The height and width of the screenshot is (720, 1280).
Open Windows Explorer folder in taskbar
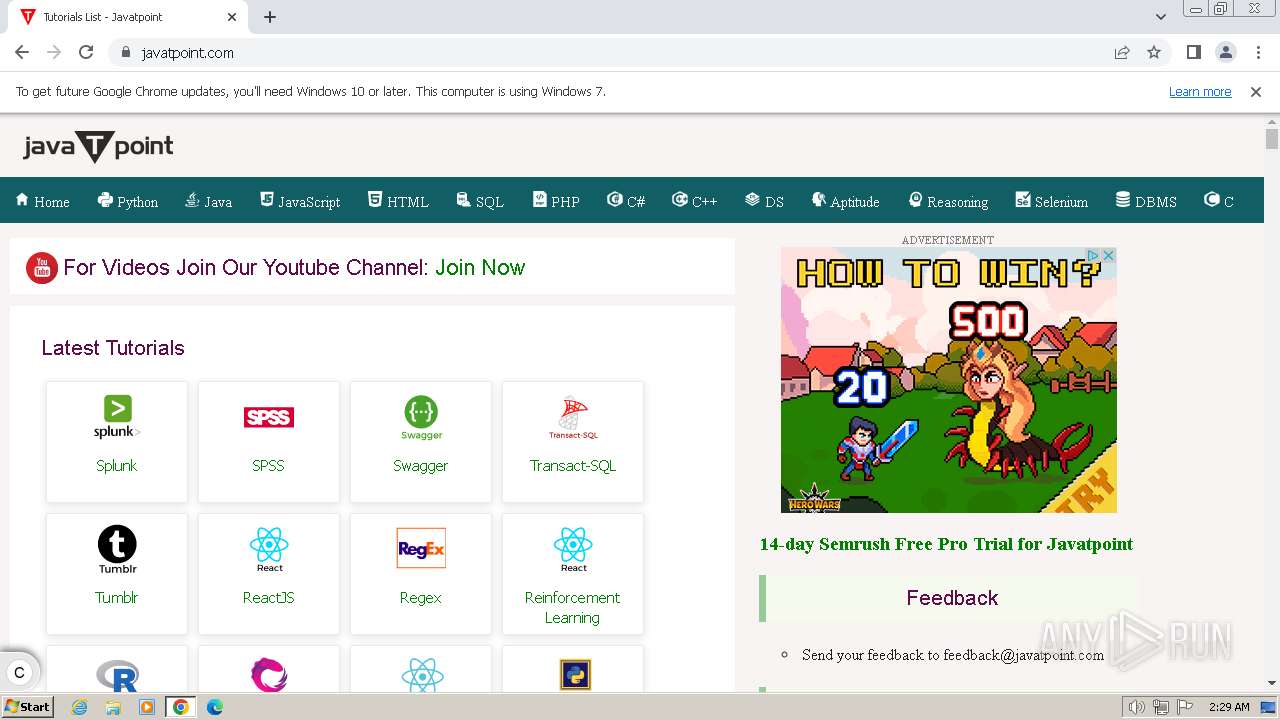pos(113,707)
